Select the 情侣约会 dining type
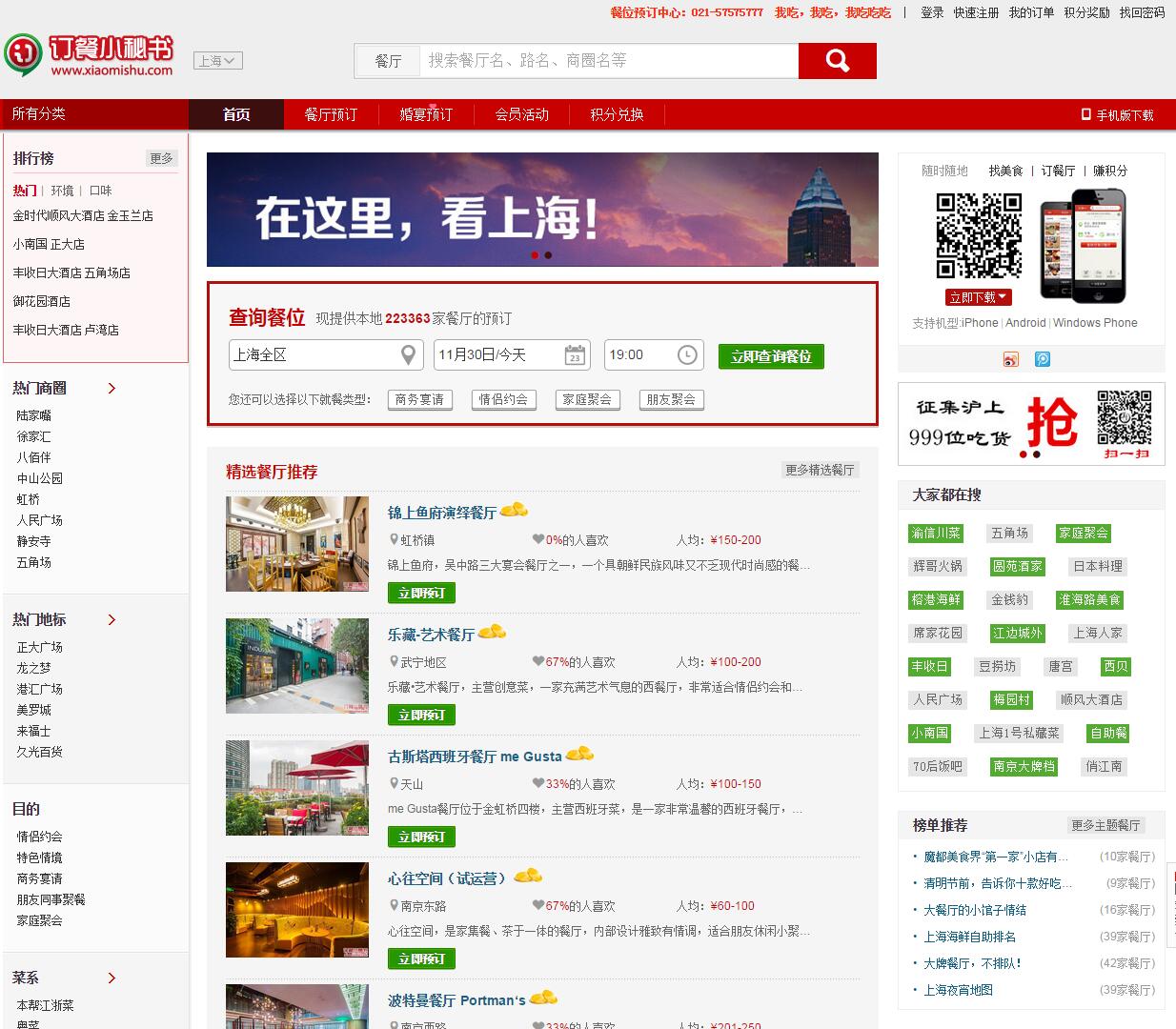This screenshot has width=1176, height=1029. (503, 400)
